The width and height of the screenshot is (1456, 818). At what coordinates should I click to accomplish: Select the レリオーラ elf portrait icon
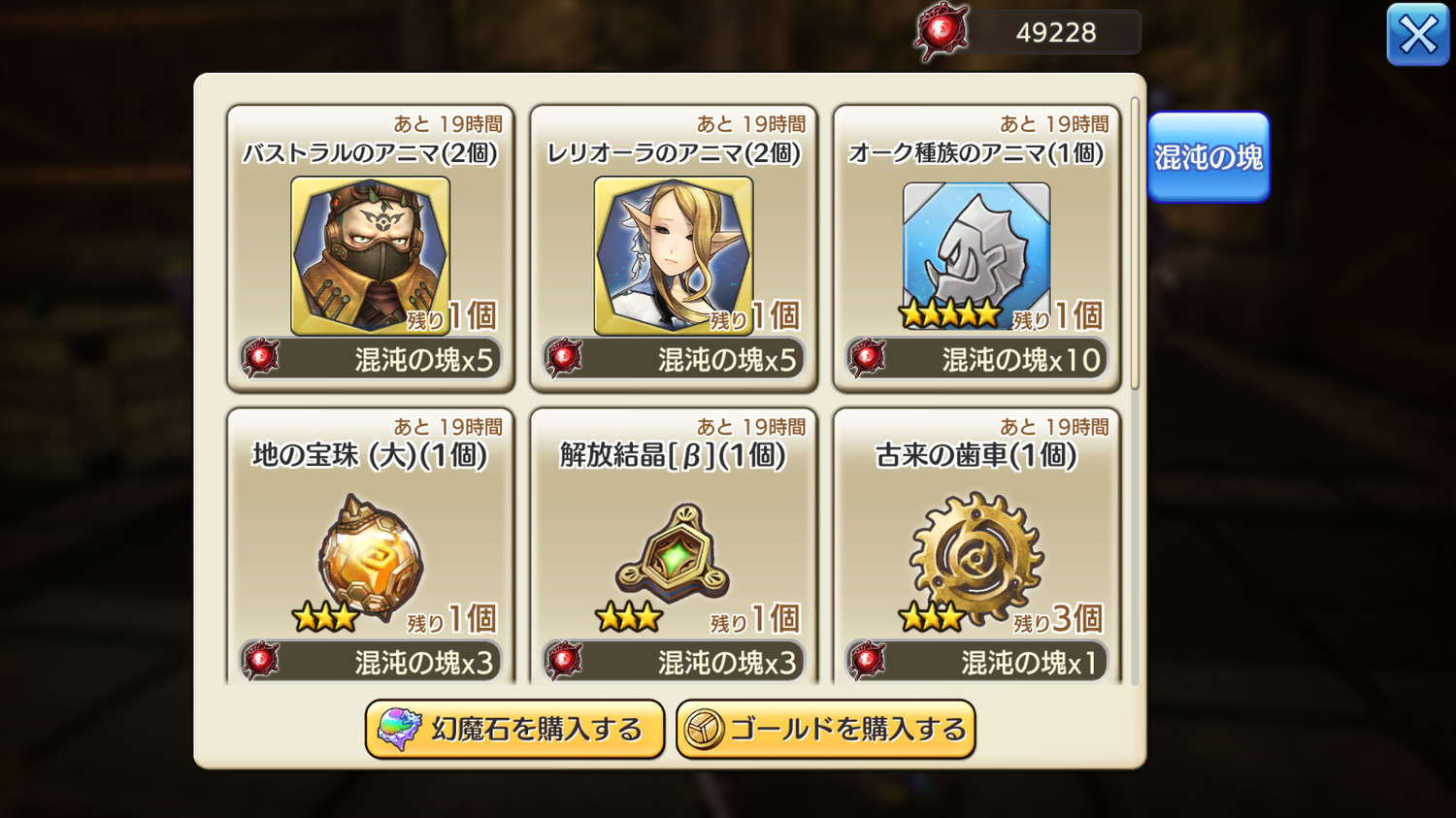pyautogui.click(x=674, y=256)
